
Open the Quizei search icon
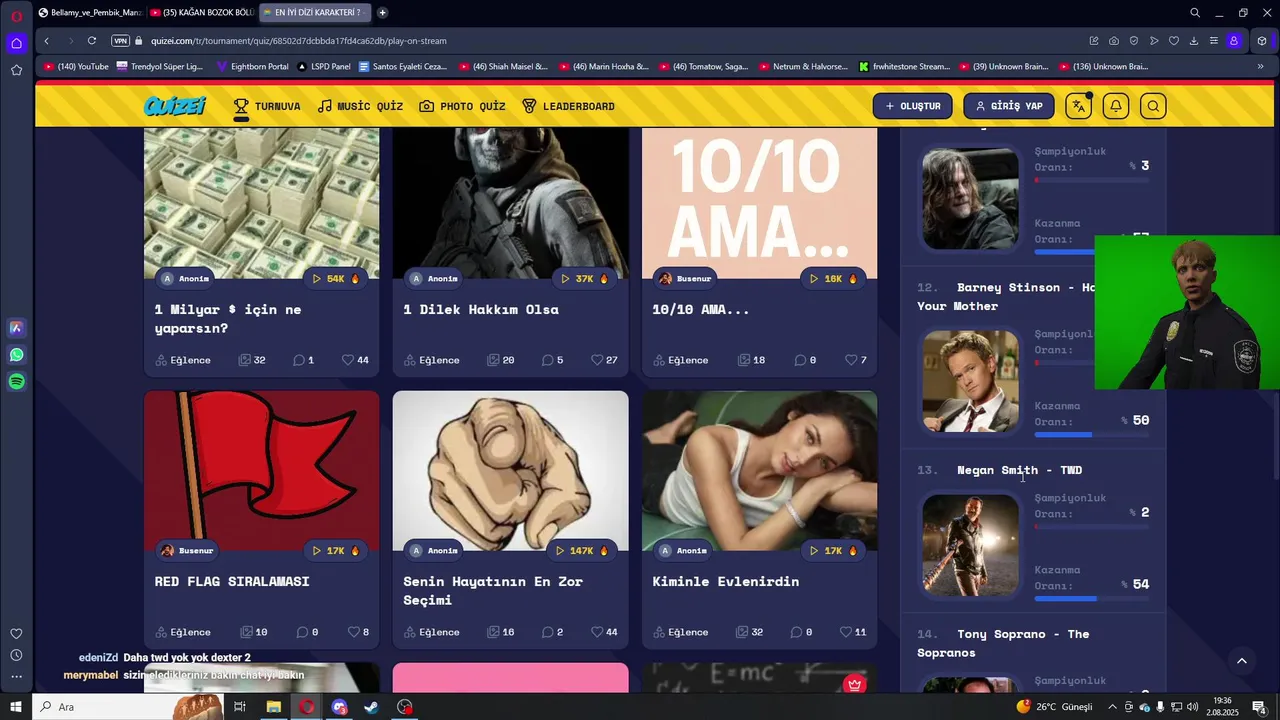pyautogui.click(x=1153, y=106)
